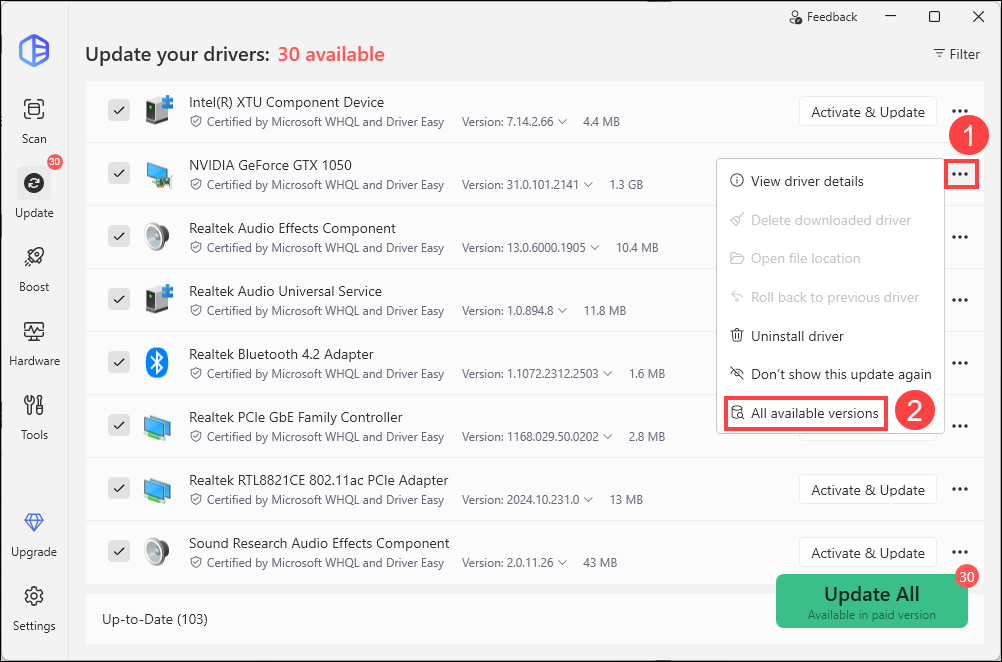Click Activate & Update for Sound Research

(x=868, y=553)
